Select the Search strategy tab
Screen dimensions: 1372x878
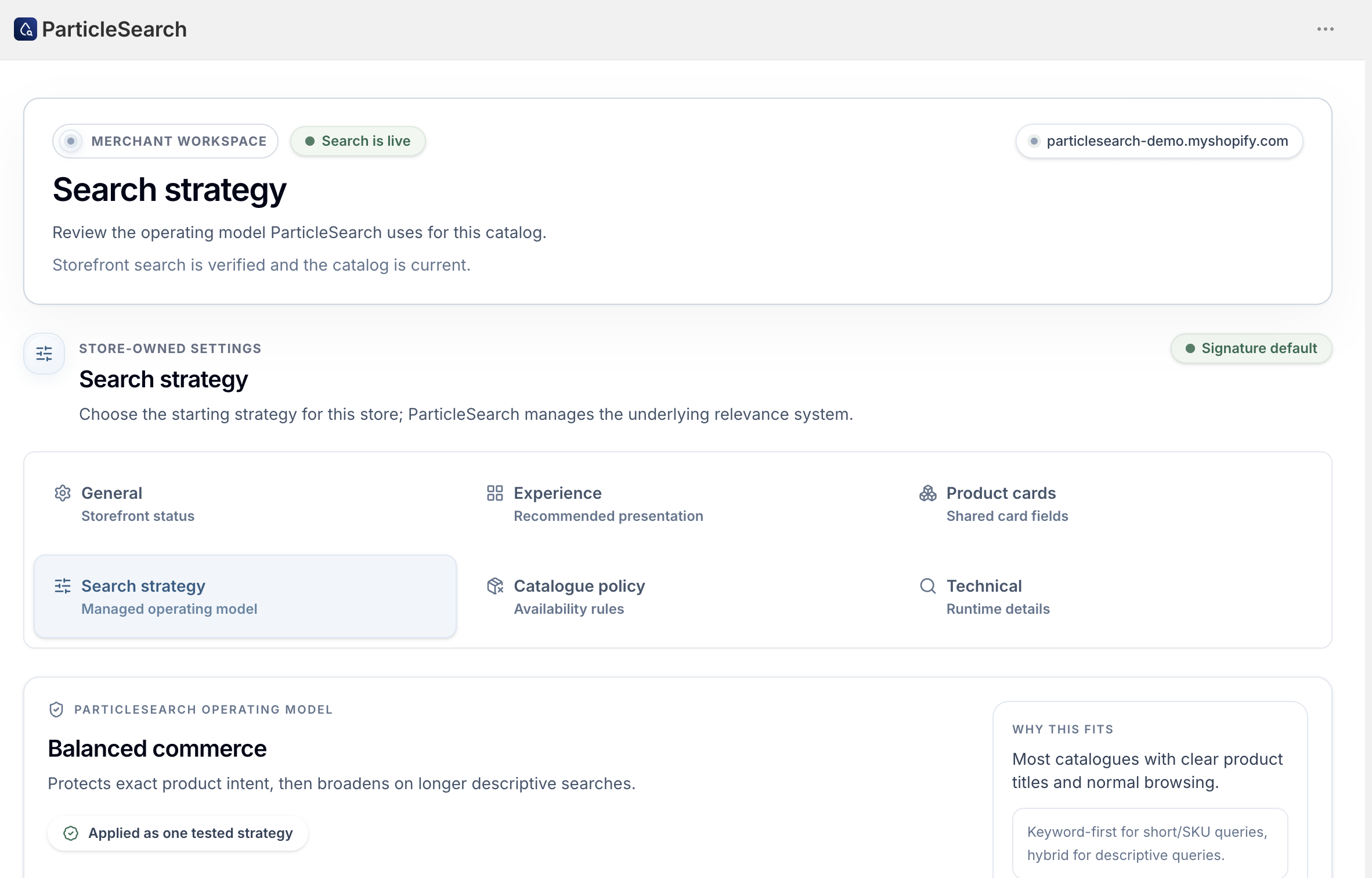245,596
